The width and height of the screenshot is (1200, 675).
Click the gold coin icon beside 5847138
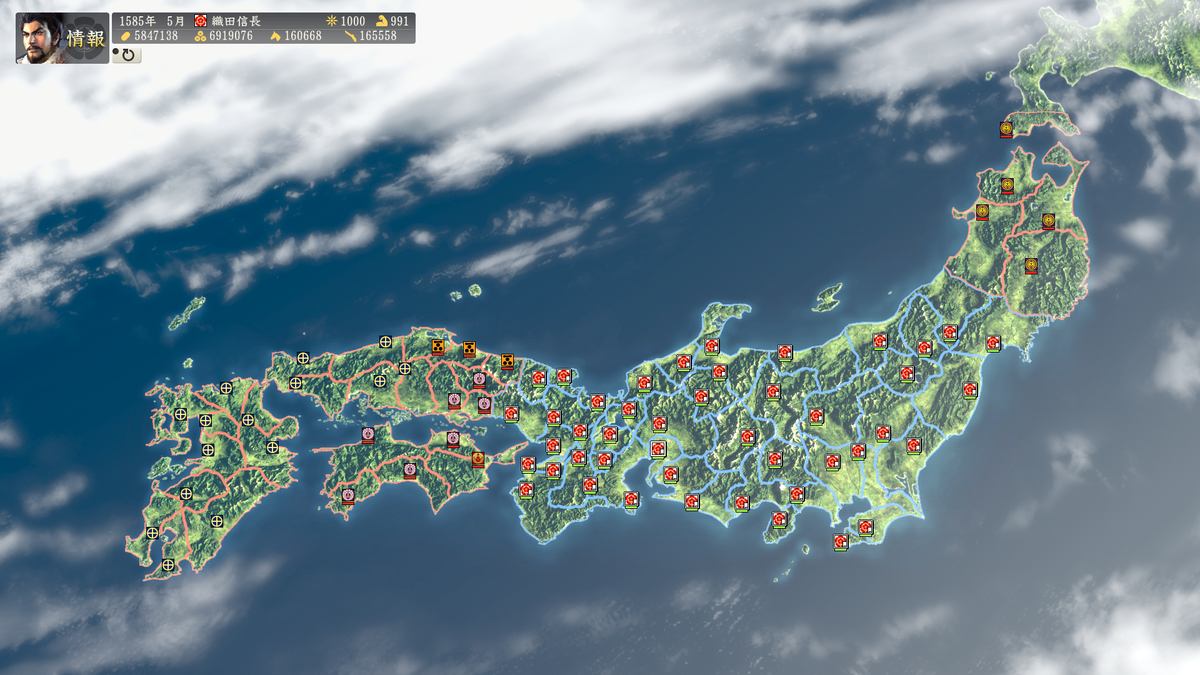pyautogui.click(x=125, y=36)
